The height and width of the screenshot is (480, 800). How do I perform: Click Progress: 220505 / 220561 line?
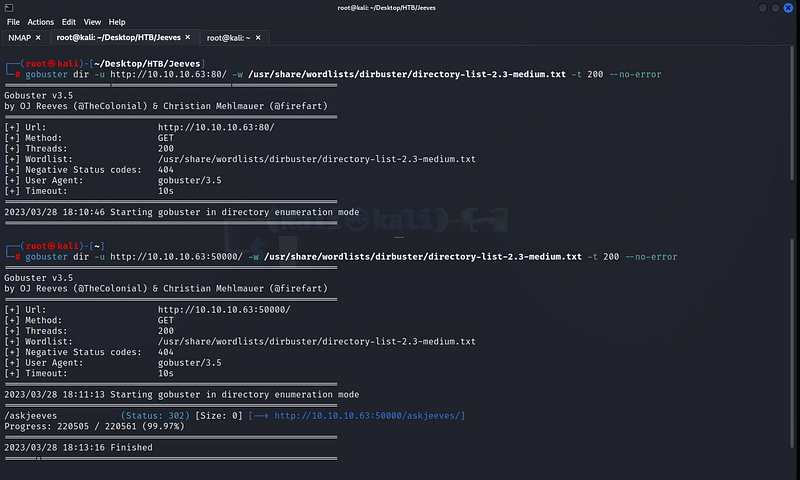(x=94, y=426)
